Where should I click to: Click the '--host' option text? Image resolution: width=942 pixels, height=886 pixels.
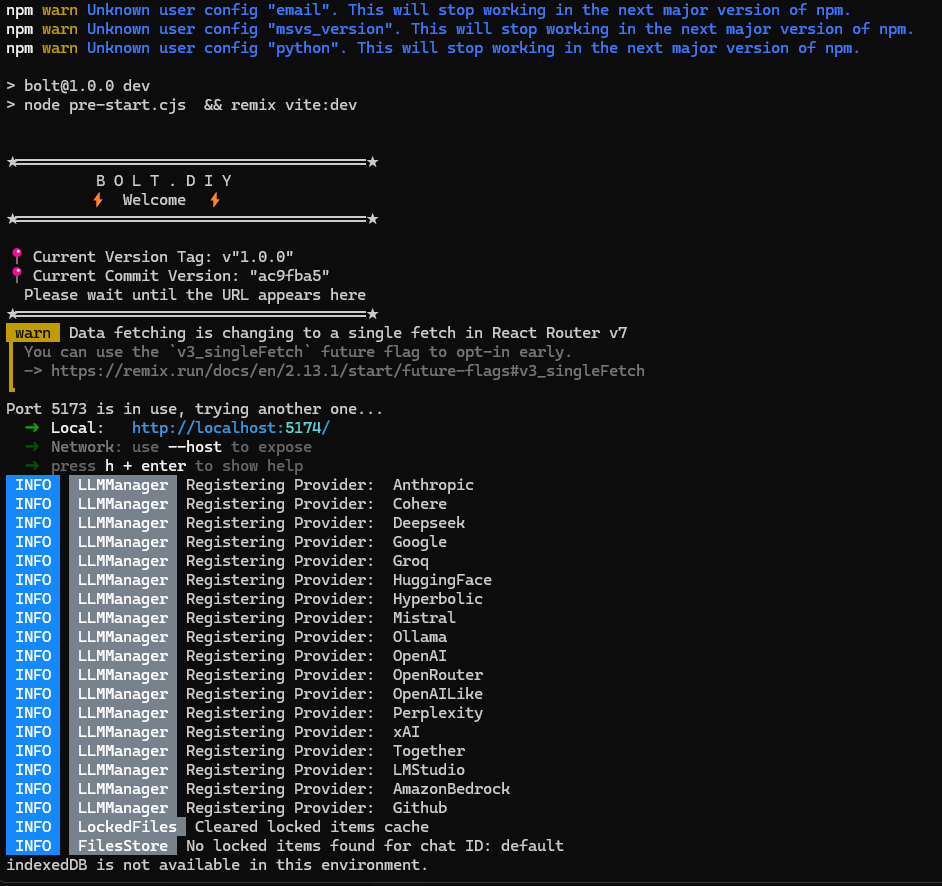(194, 447)
